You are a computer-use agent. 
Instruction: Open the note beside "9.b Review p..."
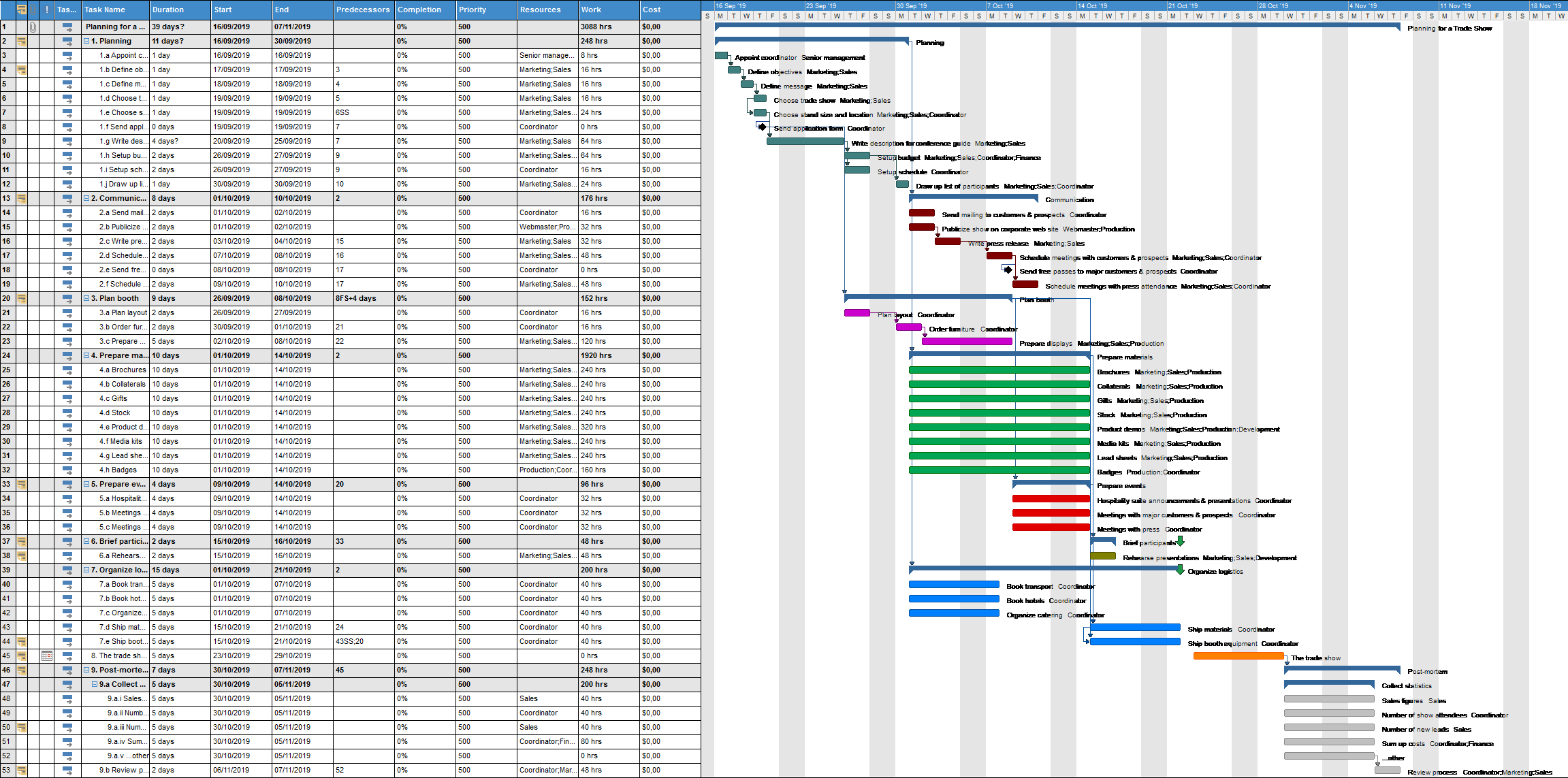point(22,770)
